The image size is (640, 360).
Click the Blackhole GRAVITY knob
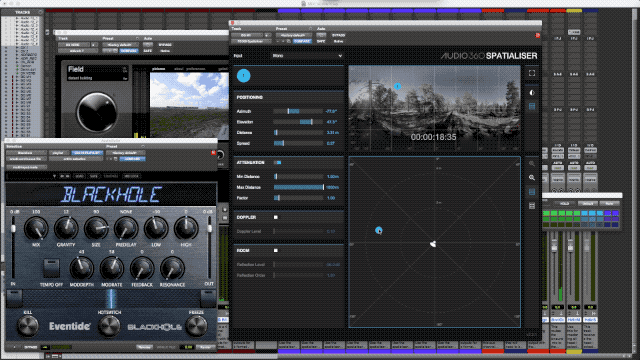tap(66, 229)
